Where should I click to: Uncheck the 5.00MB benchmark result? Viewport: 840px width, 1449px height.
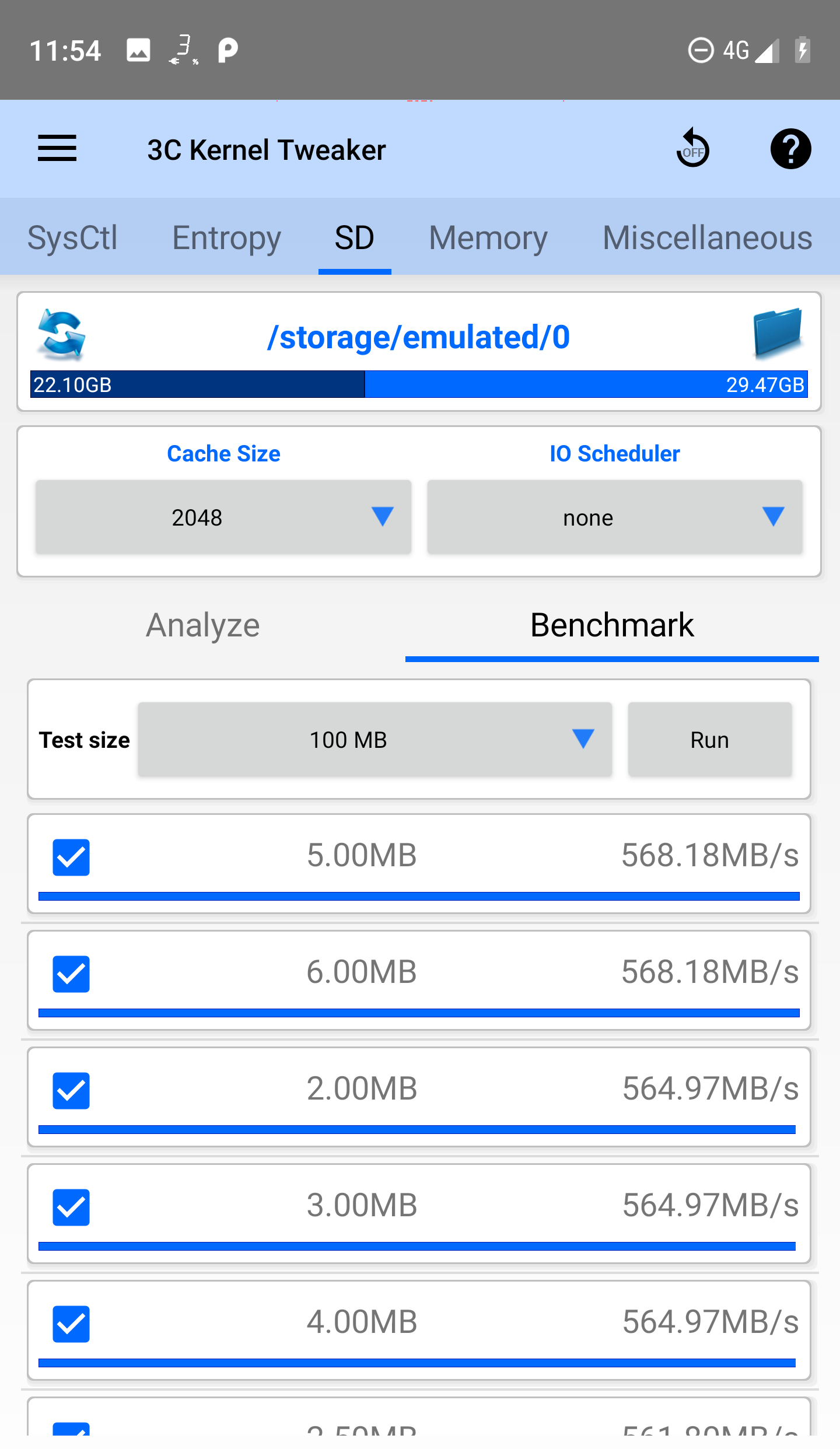click(x=71, y=856)
